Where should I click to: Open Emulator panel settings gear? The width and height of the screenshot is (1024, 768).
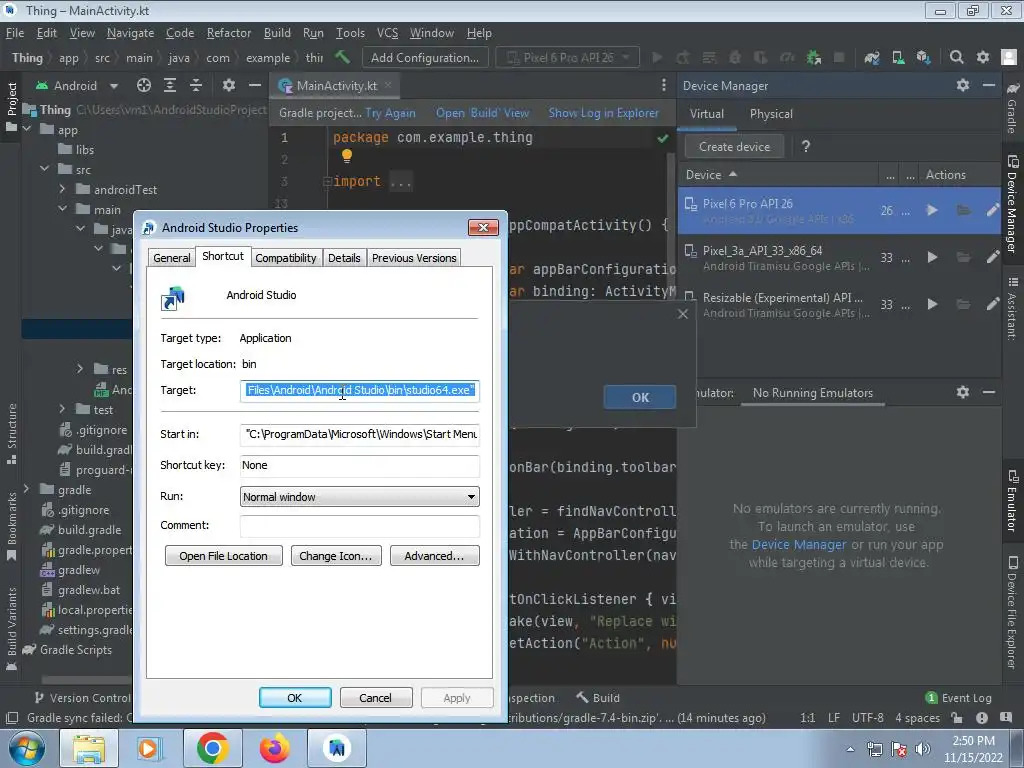click(x=963, y=392)
